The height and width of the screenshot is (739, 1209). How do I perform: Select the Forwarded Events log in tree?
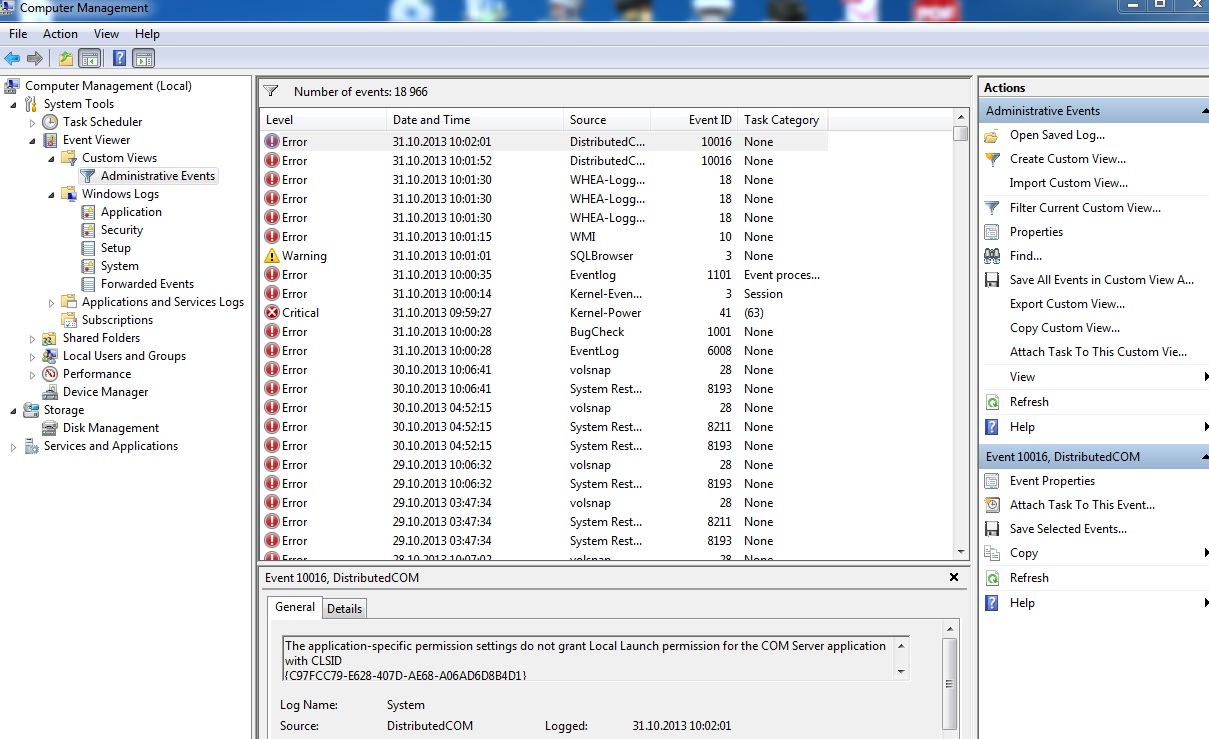147,284
